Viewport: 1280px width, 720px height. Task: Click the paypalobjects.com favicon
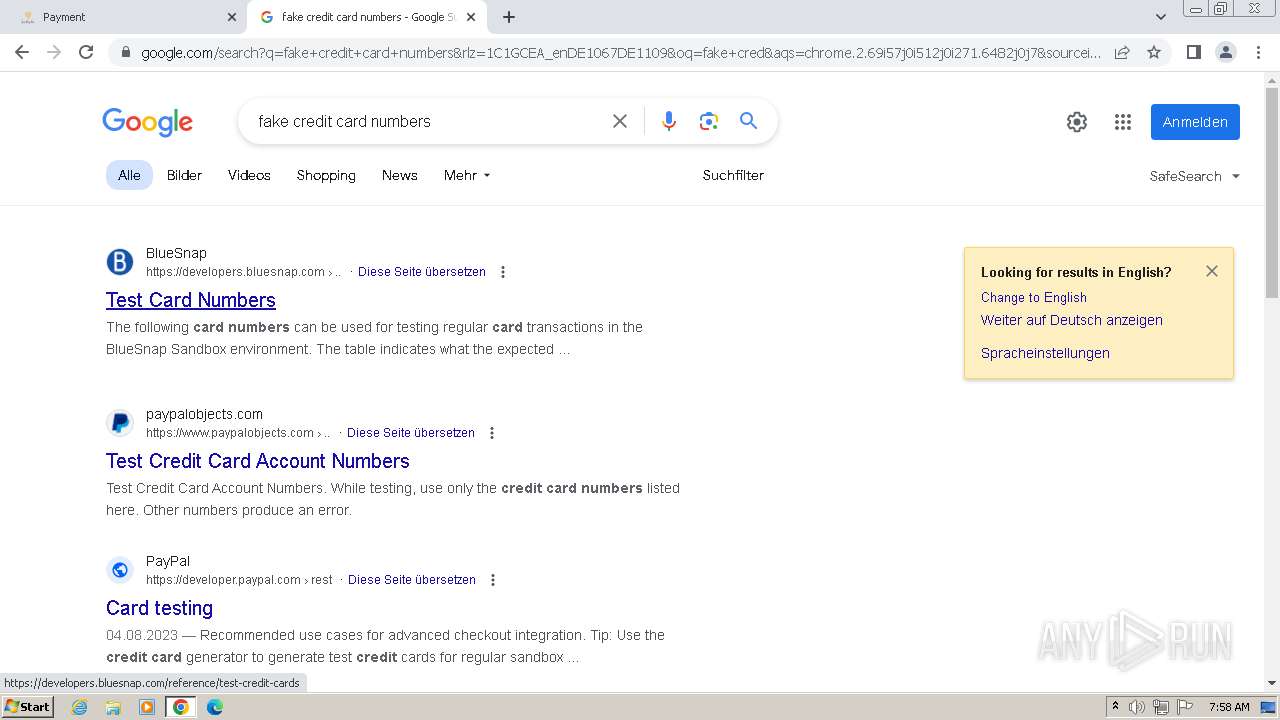pos(120,423)
